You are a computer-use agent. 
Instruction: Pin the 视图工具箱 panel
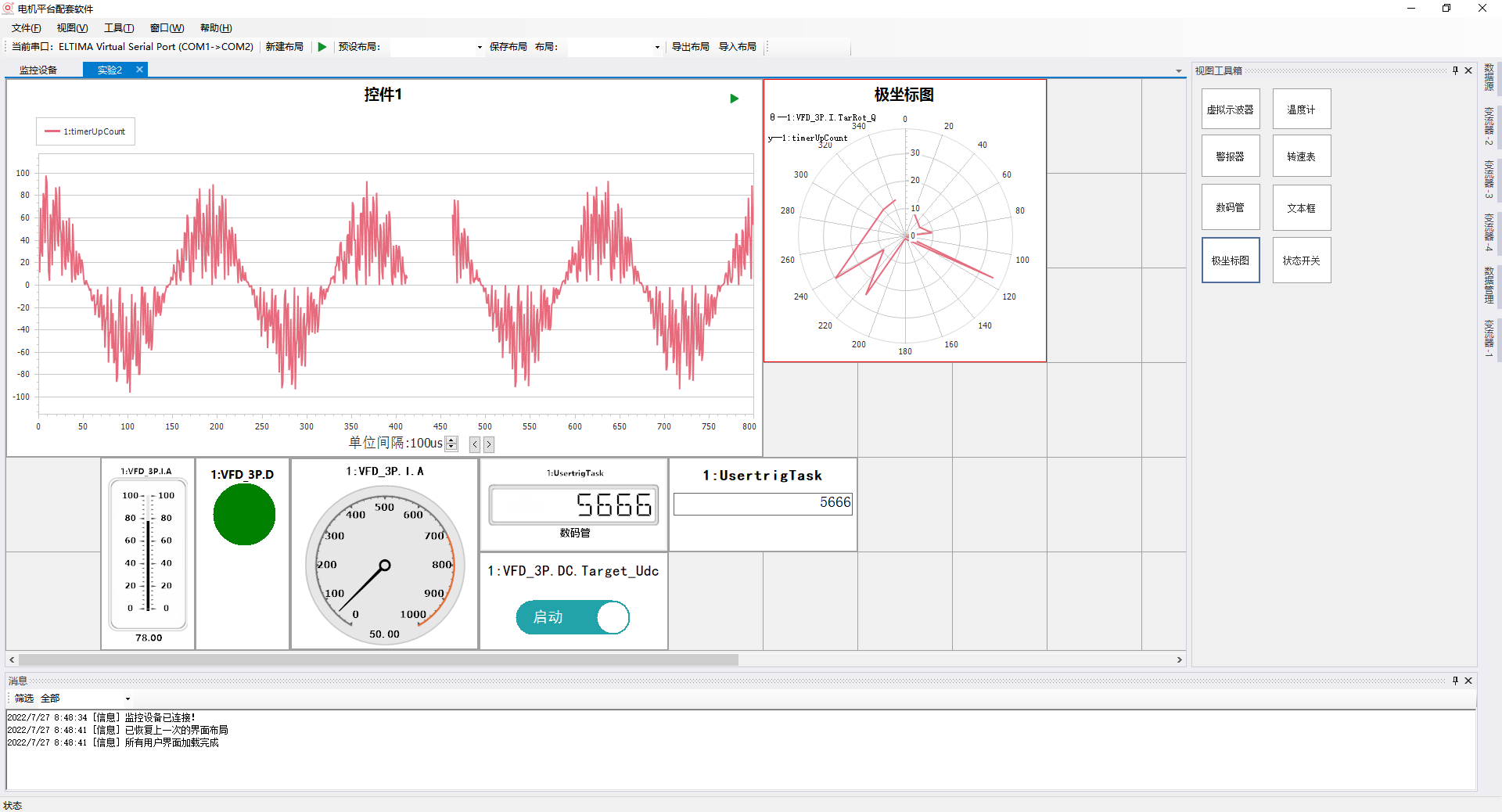(x=1455, y=70)
